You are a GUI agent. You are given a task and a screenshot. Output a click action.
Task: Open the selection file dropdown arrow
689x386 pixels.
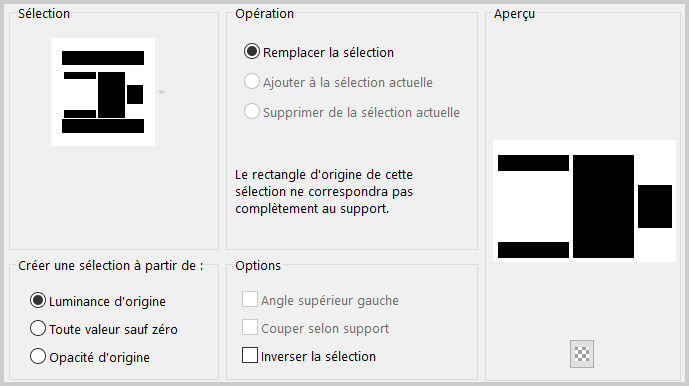162,92
